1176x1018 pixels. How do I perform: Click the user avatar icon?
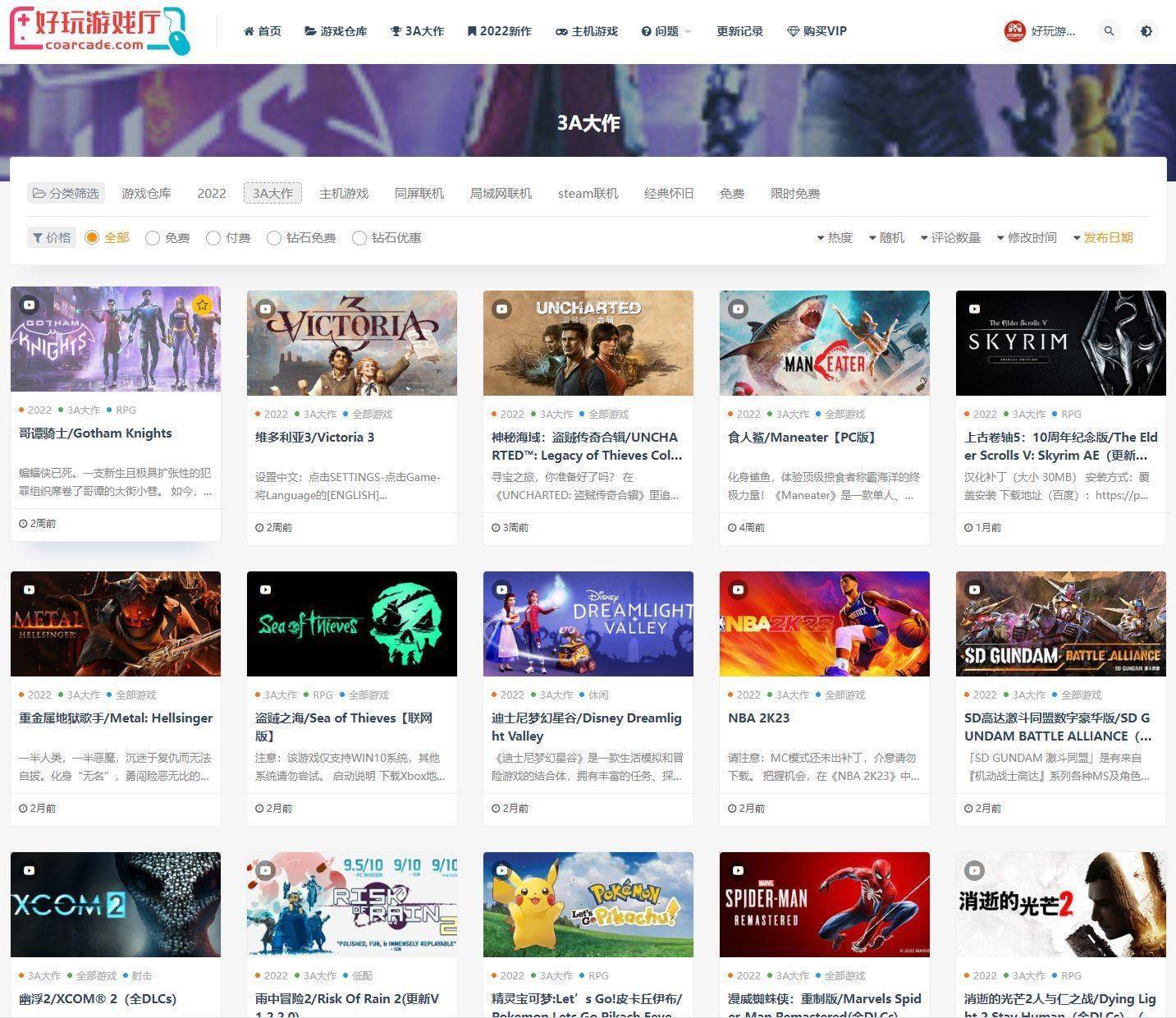1014,31
